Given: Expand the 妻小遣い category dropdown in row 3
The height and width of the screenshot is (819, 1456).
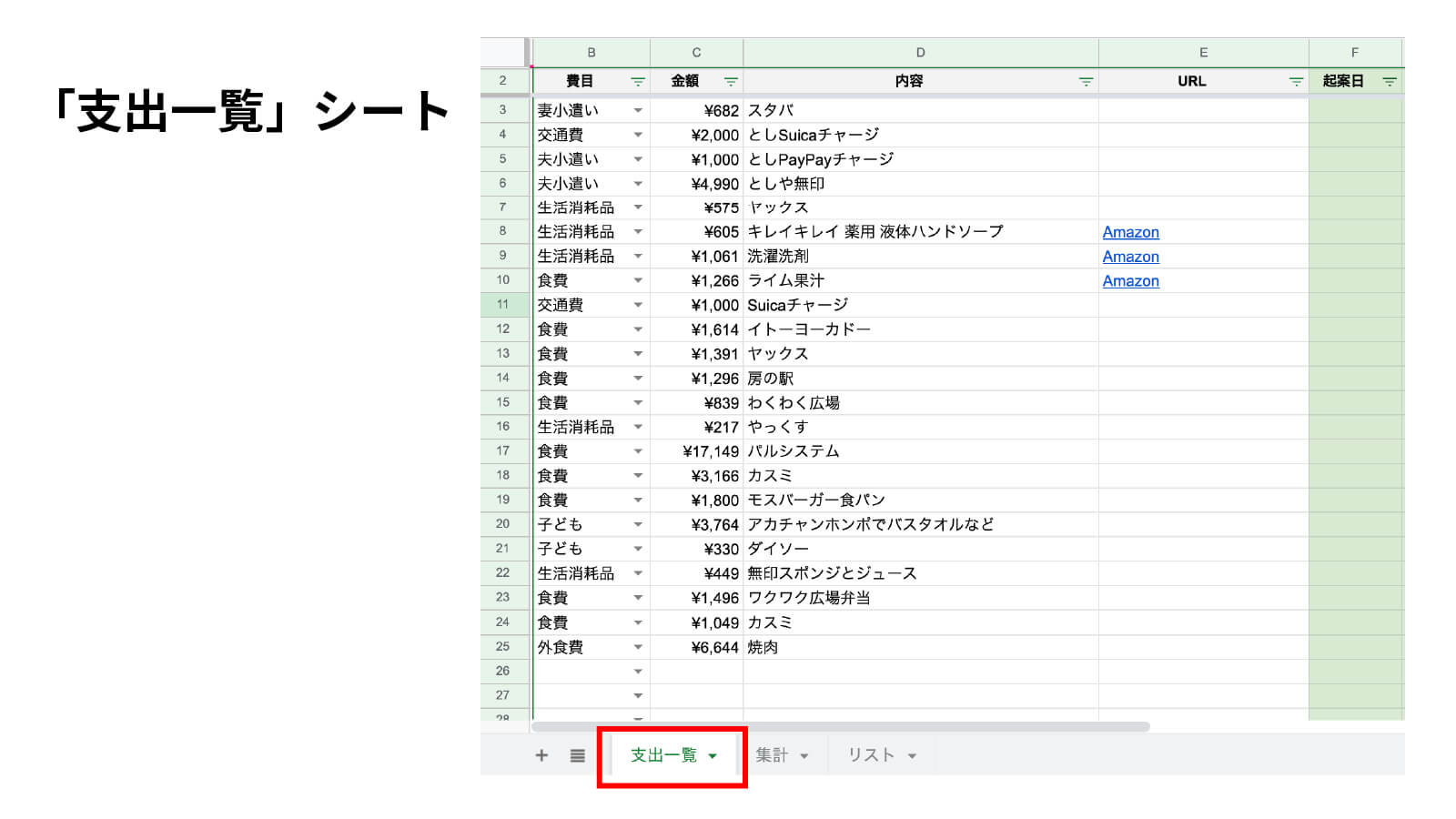Looking at the screenshot, I should click(638, 111).
